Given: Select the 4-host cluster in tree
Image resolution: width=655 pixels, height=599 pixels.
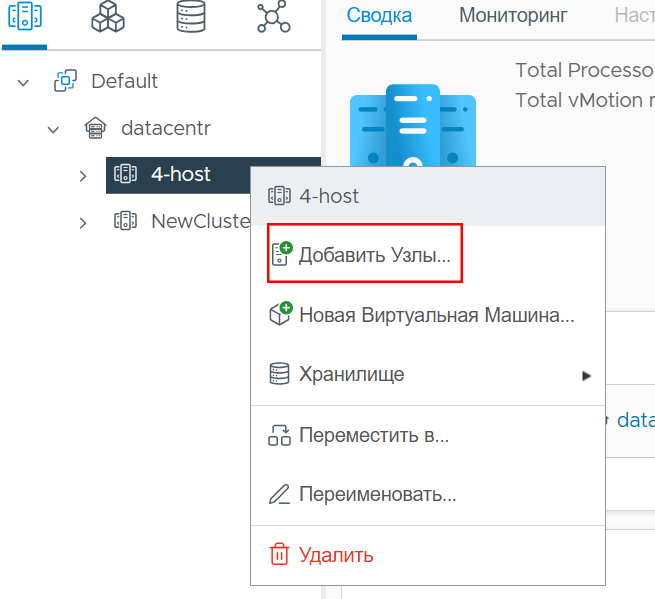Looking at the screenshot, I should click(180, 174).
